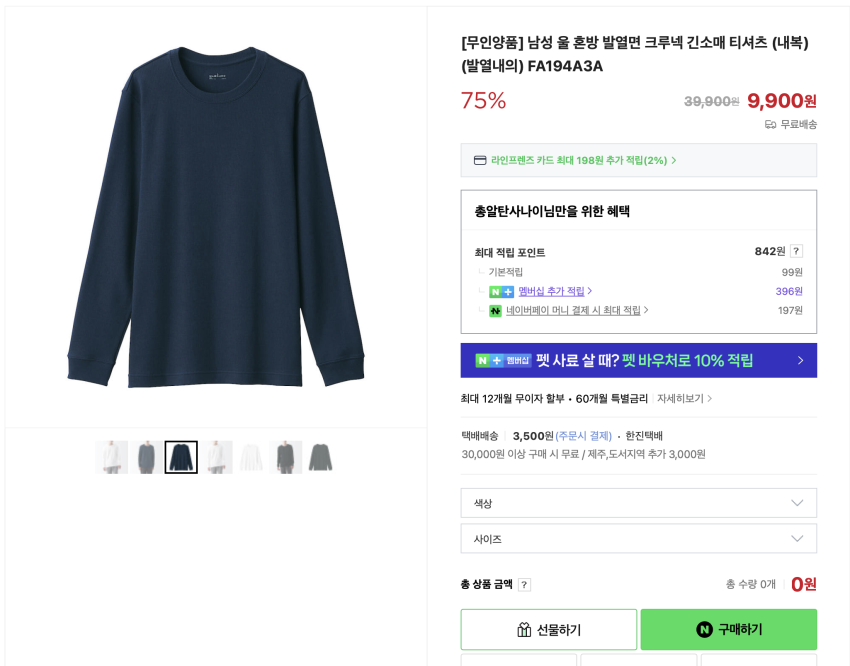The image size is (850, 666).
Task: Click the N+ membership badge icon
Action: pyautogui.click(x=501, y=292)
